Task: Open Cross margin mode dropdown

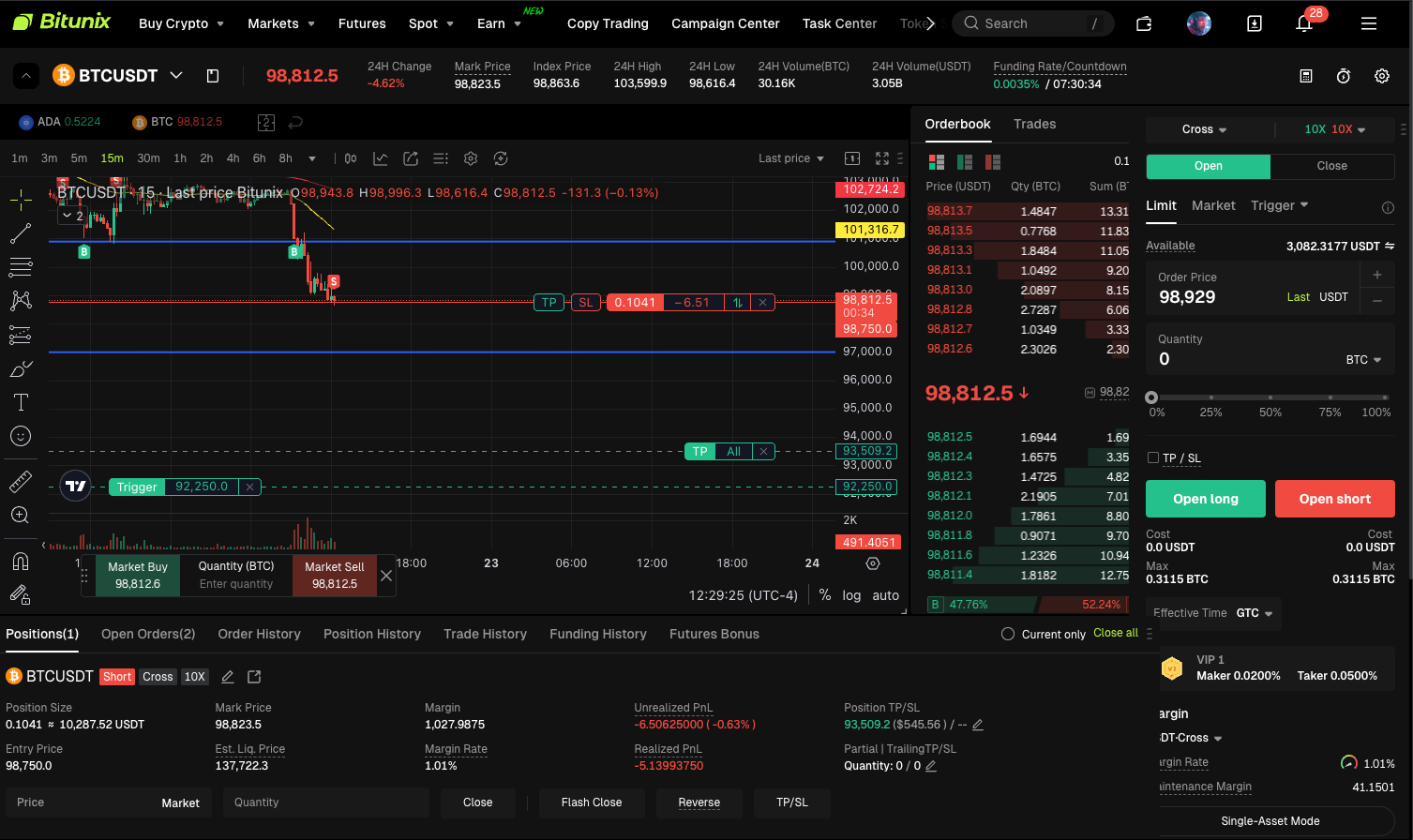Action: click(1205, 129)
